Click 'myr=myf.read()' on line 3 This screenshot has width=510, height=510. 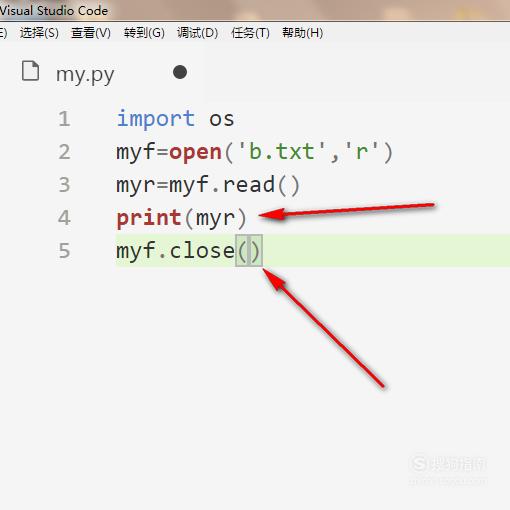coord(208,185)
